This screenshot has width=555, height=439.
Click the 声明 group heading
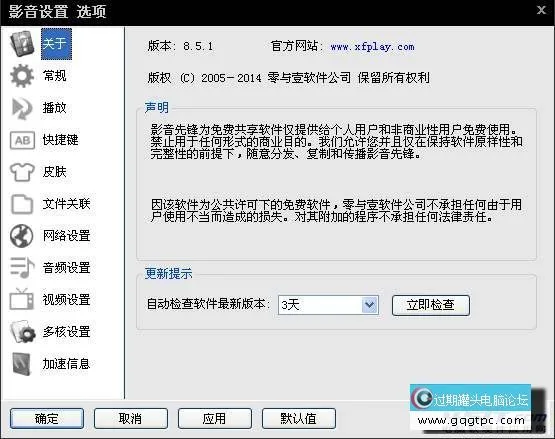click(157, 107)
